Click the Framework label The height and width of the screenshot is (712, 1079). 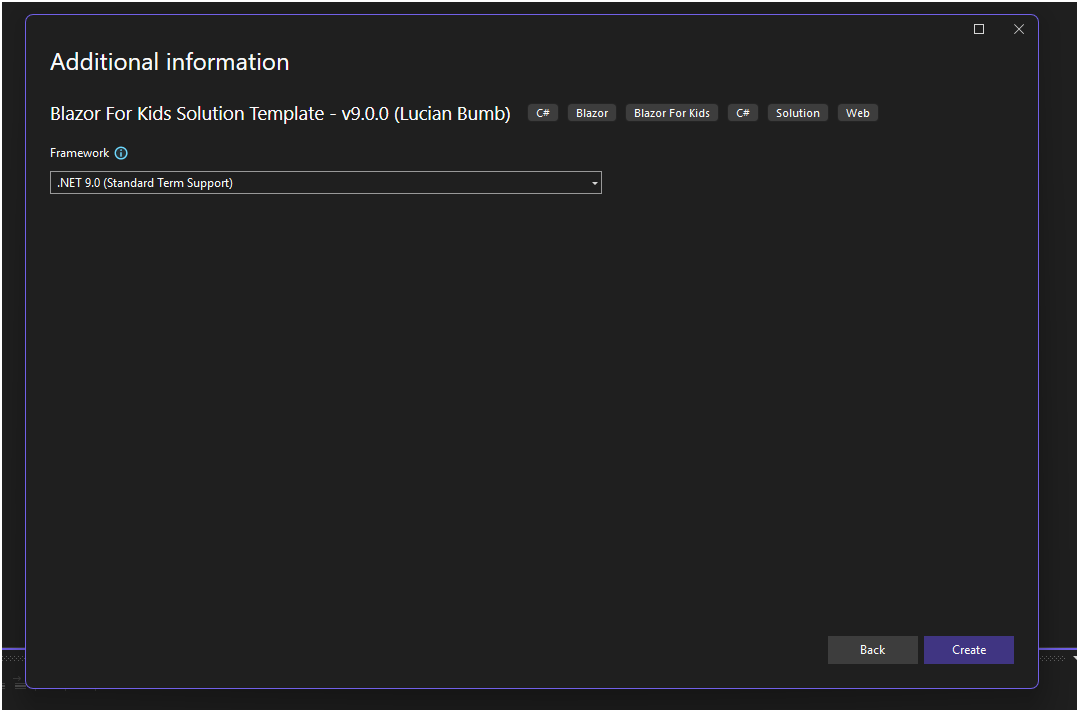coord(80,153)
